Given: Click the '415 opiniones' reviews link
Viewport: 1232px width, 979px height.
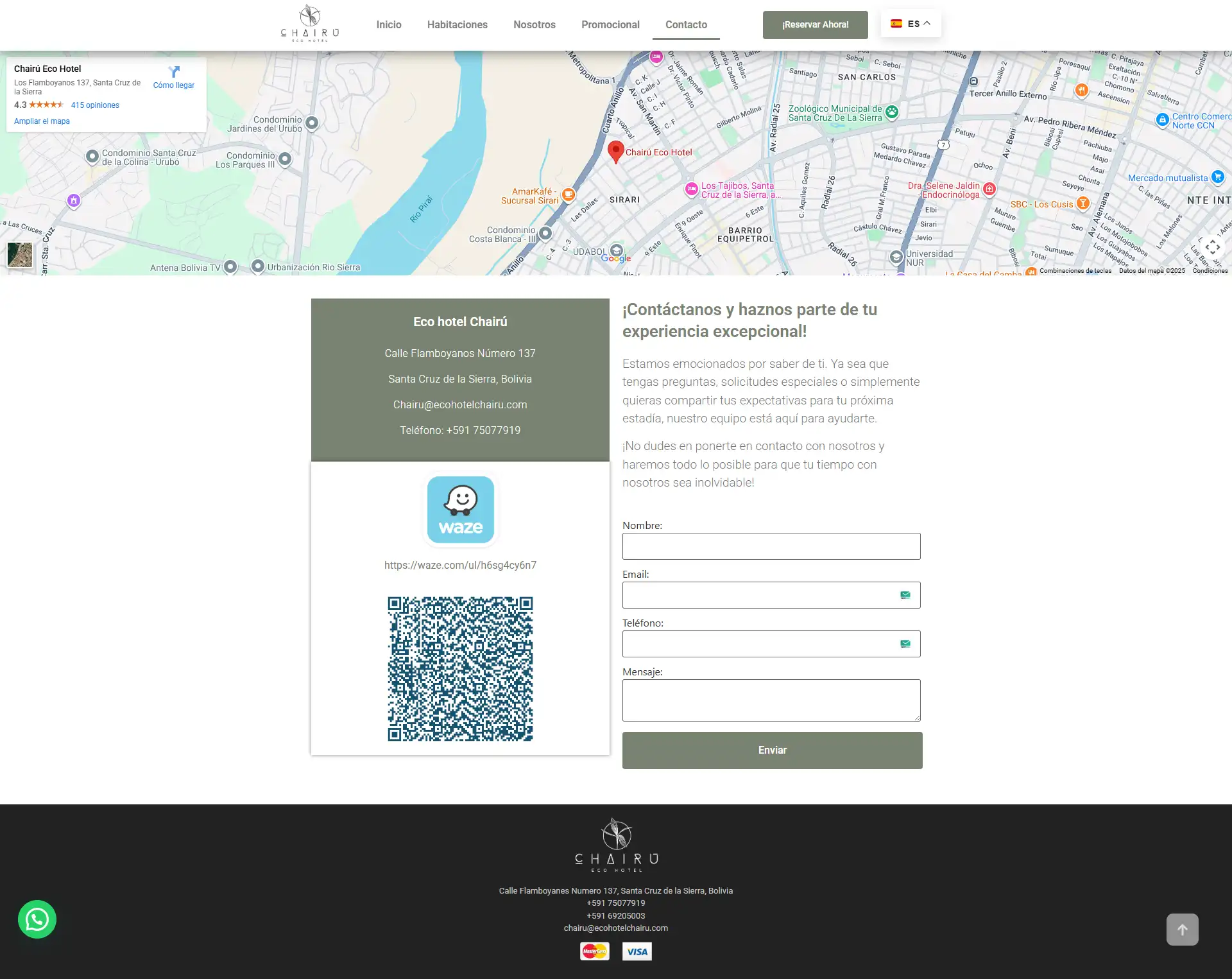Looking at the screenshot, I should [95, 105].
